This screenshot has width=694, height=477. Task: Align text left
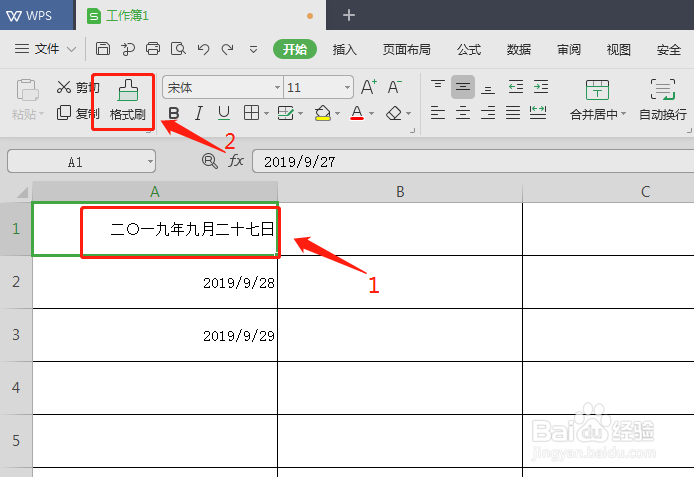[438, 113]
